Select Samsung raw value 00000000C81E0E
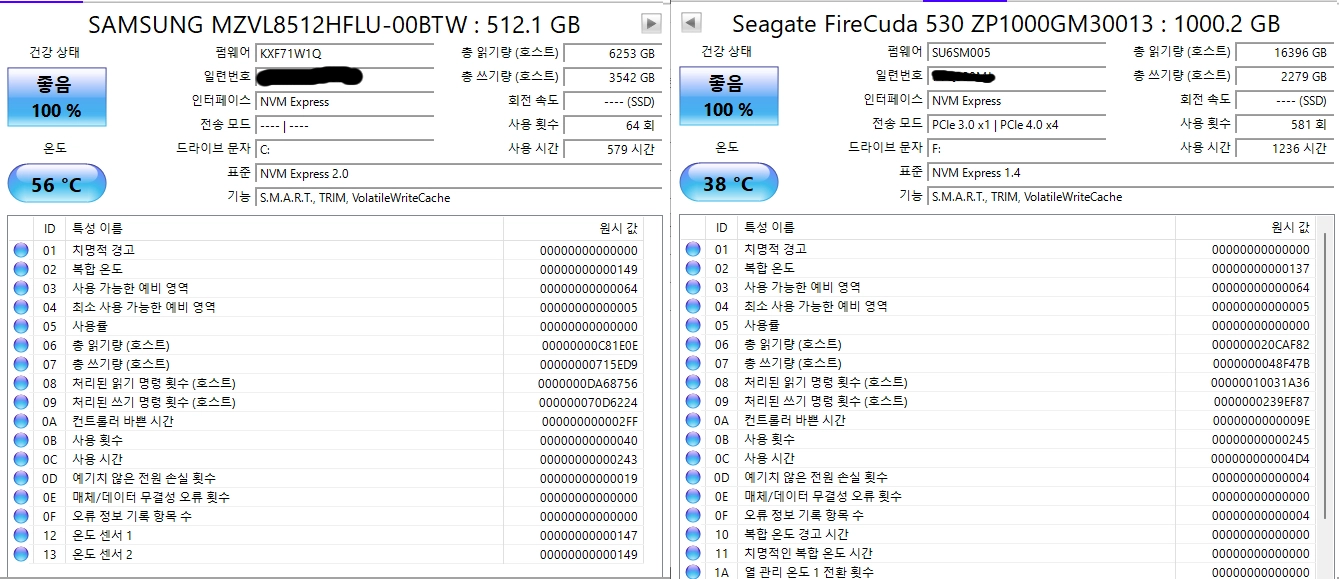1339x579 pixels. point(589,345)
